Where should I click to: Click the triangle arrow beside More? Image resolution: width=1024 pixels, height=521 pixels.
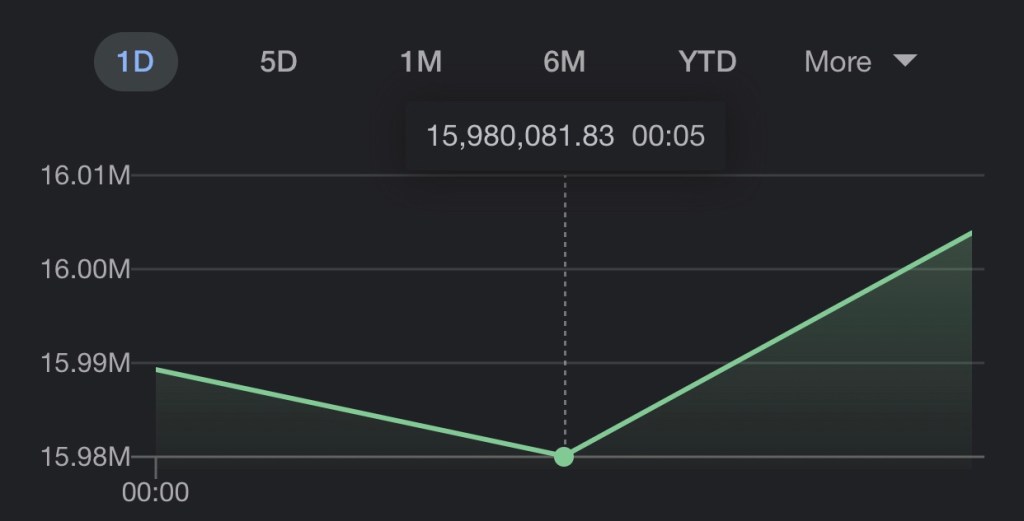pyautogui.click(x=904, y=61)
